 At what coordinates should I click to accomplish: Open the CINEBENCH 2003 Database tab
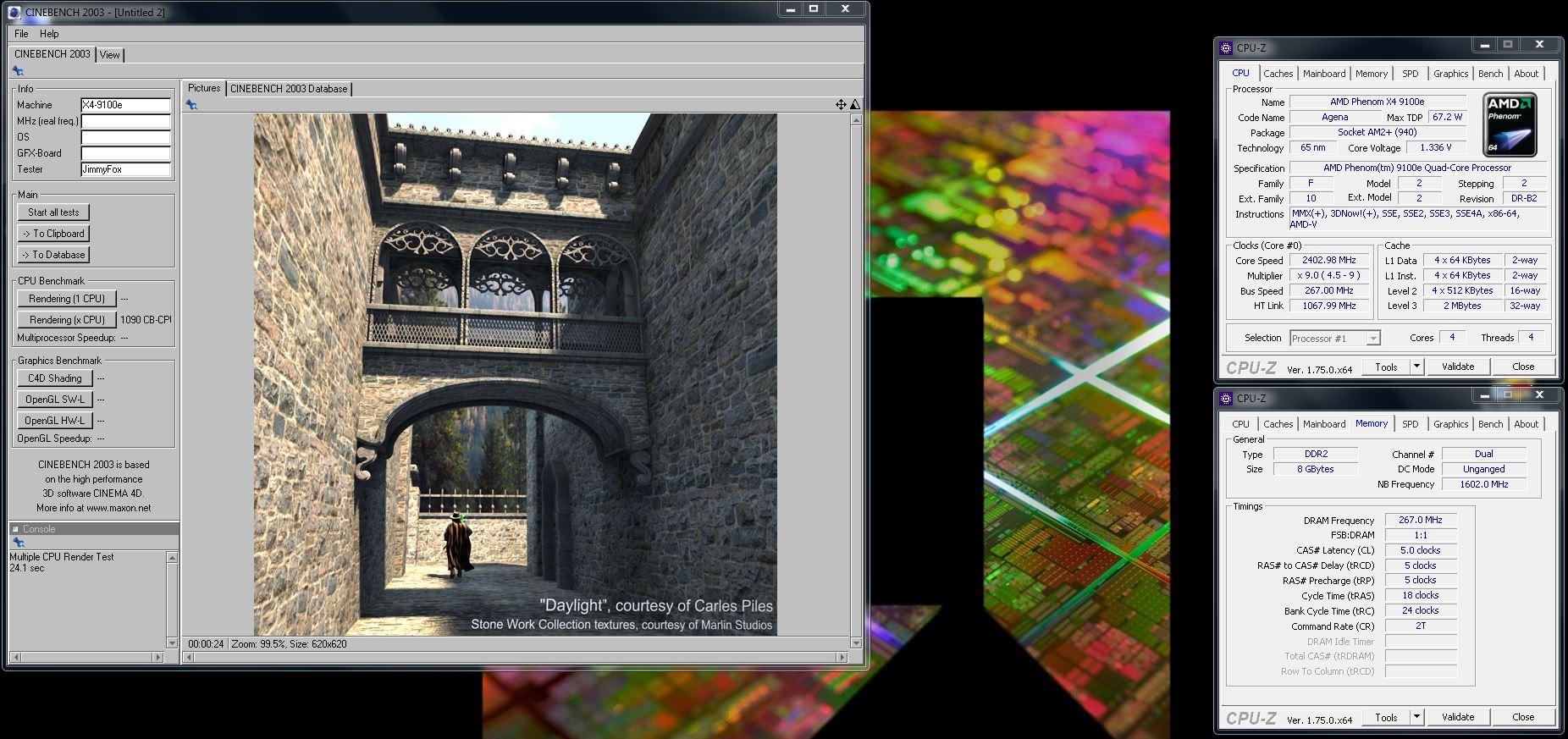pos(289,89)
